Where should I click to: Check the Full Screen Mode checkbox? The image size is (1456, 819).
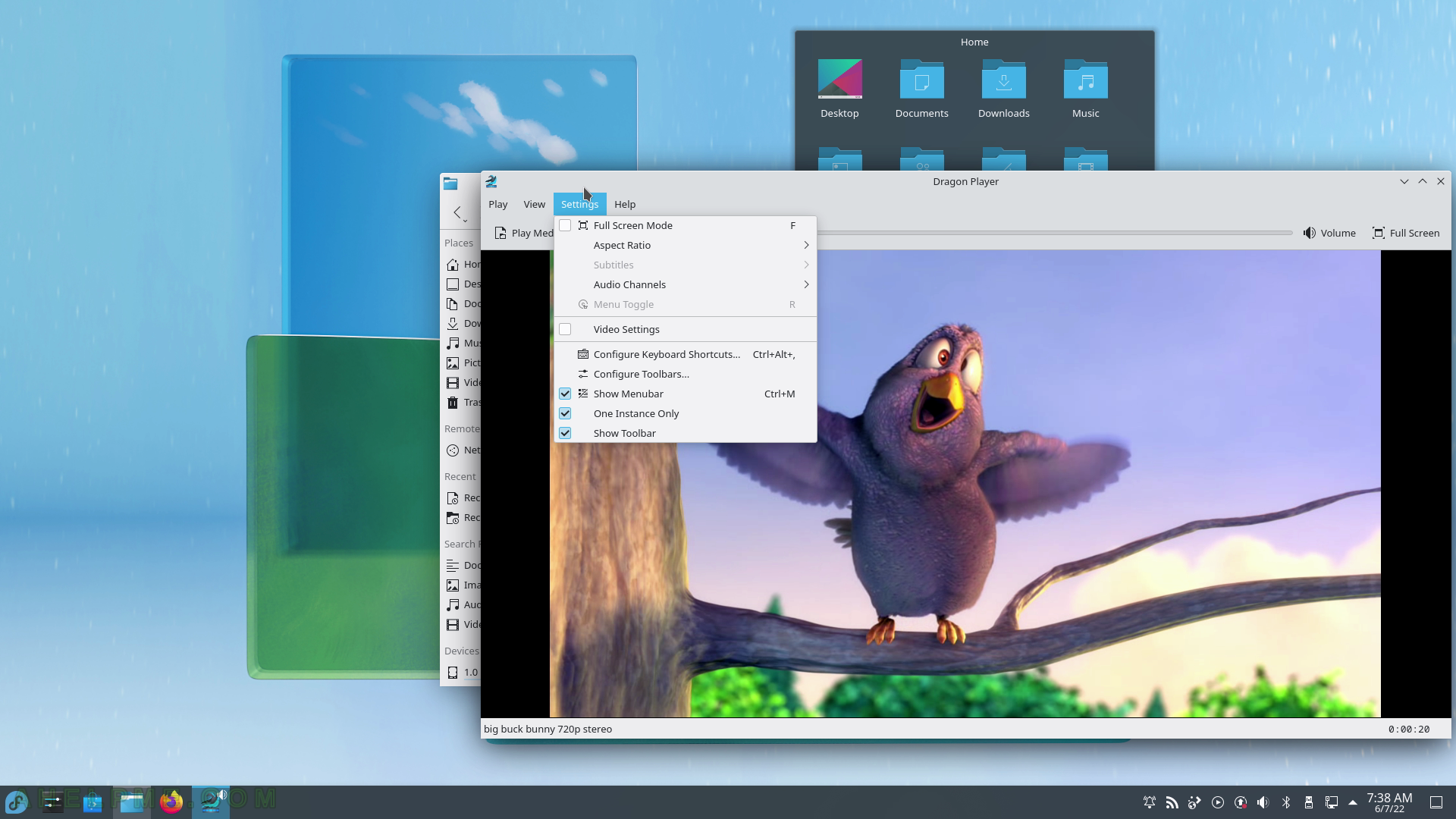tap(565, 225)
